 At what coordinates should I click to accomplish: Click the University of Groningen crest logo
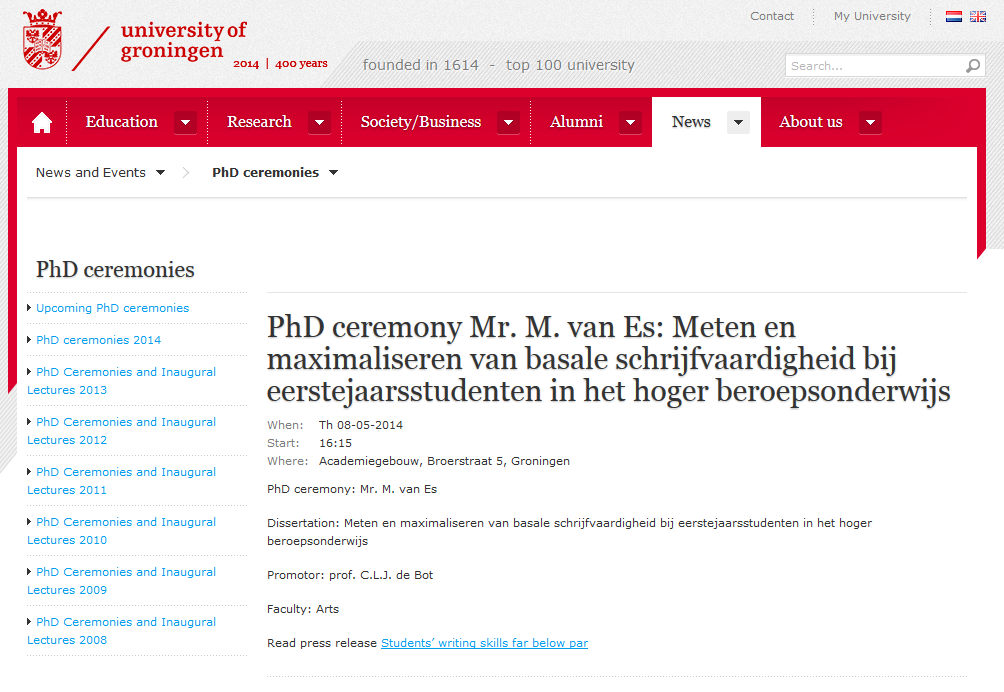[x=42, y=40]
